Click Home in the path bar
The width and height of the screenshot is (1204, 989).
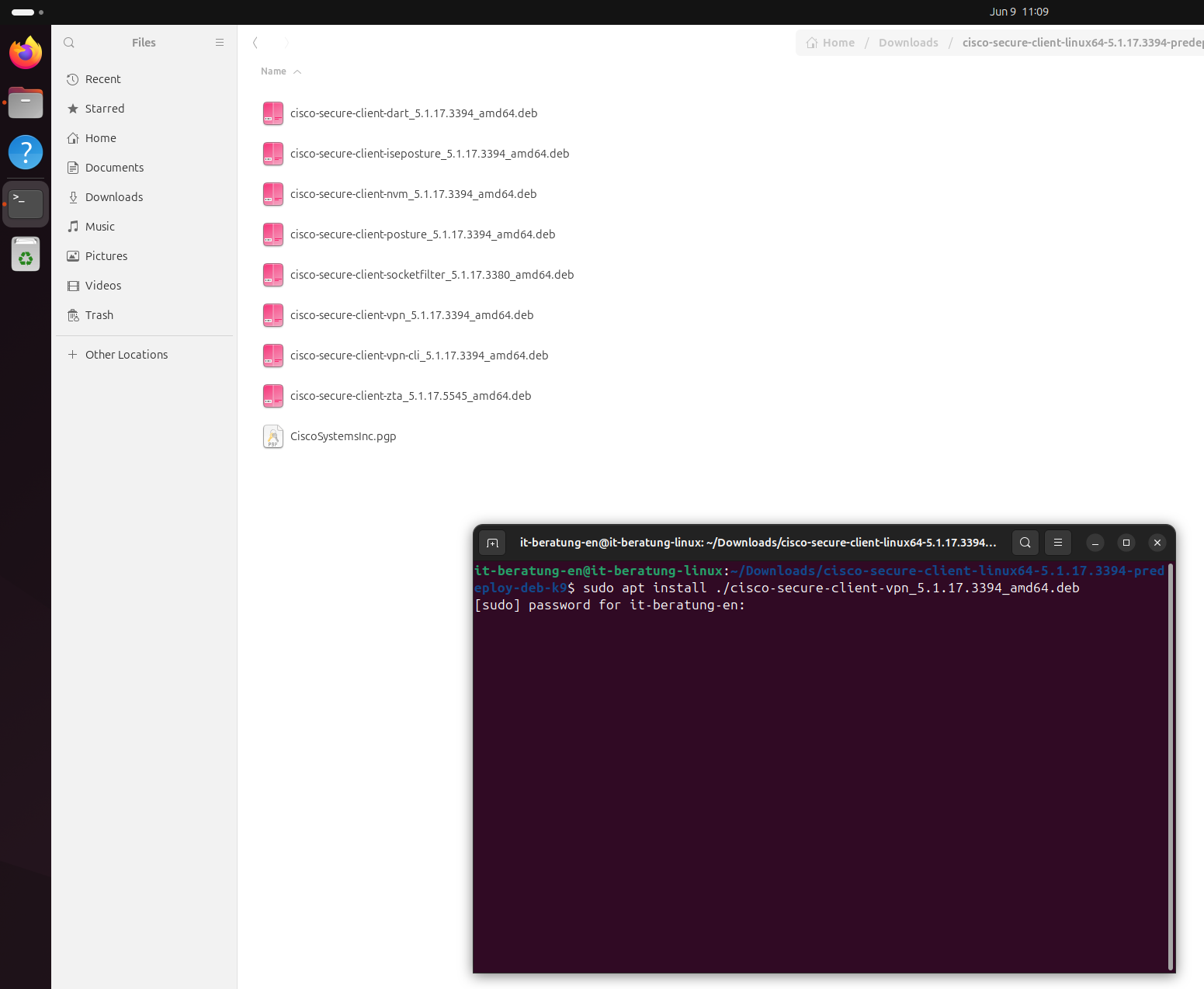tap(831, 43)
